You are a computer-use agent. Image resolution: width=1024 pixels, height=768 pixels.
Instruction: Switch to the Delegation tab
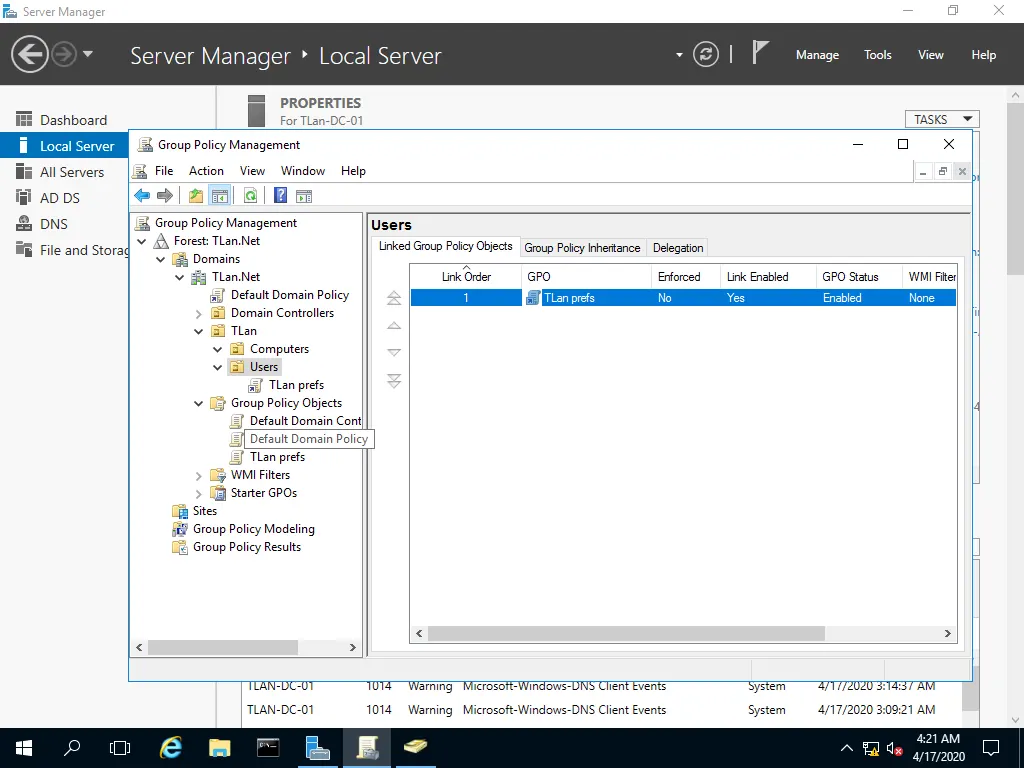click(x=678, y=248)
